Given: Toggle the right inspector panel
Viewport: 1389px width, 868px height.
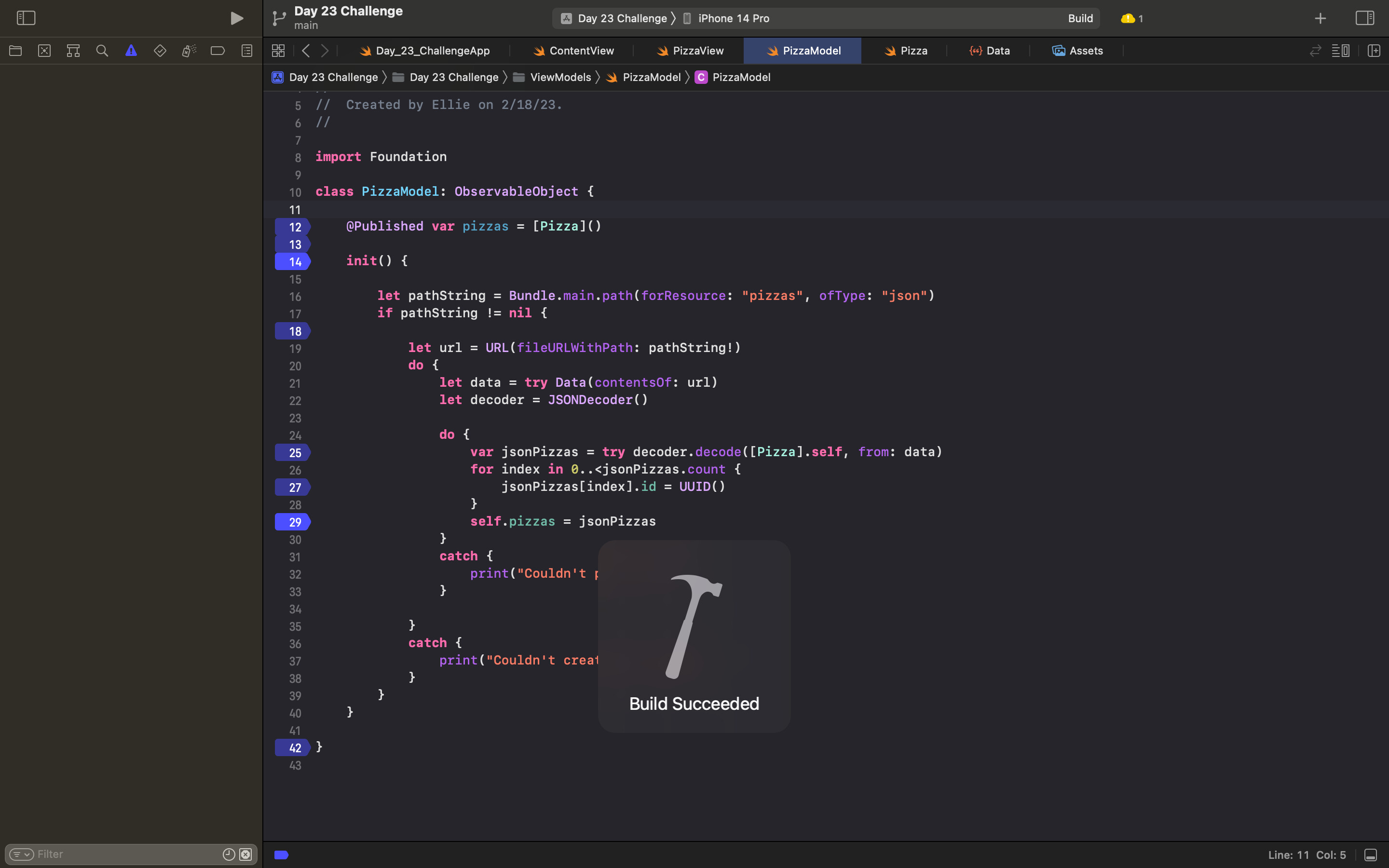Looking at the screenshot, I should [1365, 18].
